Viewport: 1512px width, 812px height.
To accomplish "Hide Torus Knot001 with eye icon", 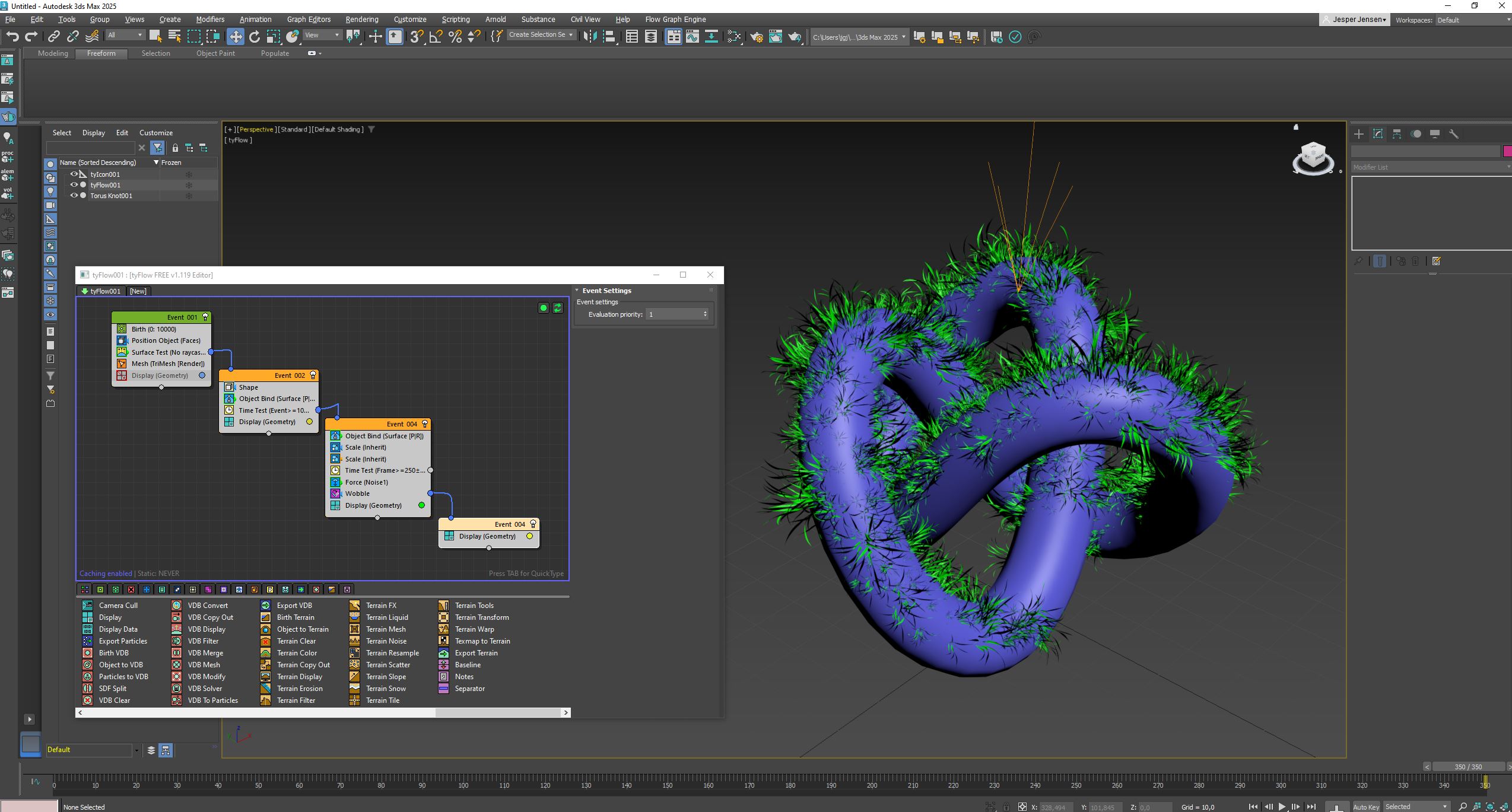I will point(74,196).
